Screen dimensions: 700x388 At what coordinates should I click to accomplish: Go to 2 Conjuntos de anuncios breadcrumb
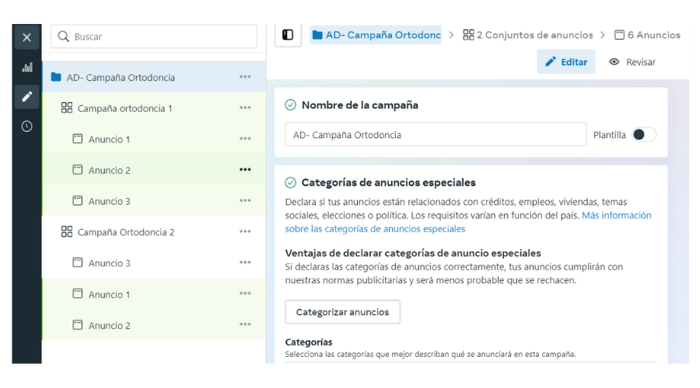pos(528,35)
